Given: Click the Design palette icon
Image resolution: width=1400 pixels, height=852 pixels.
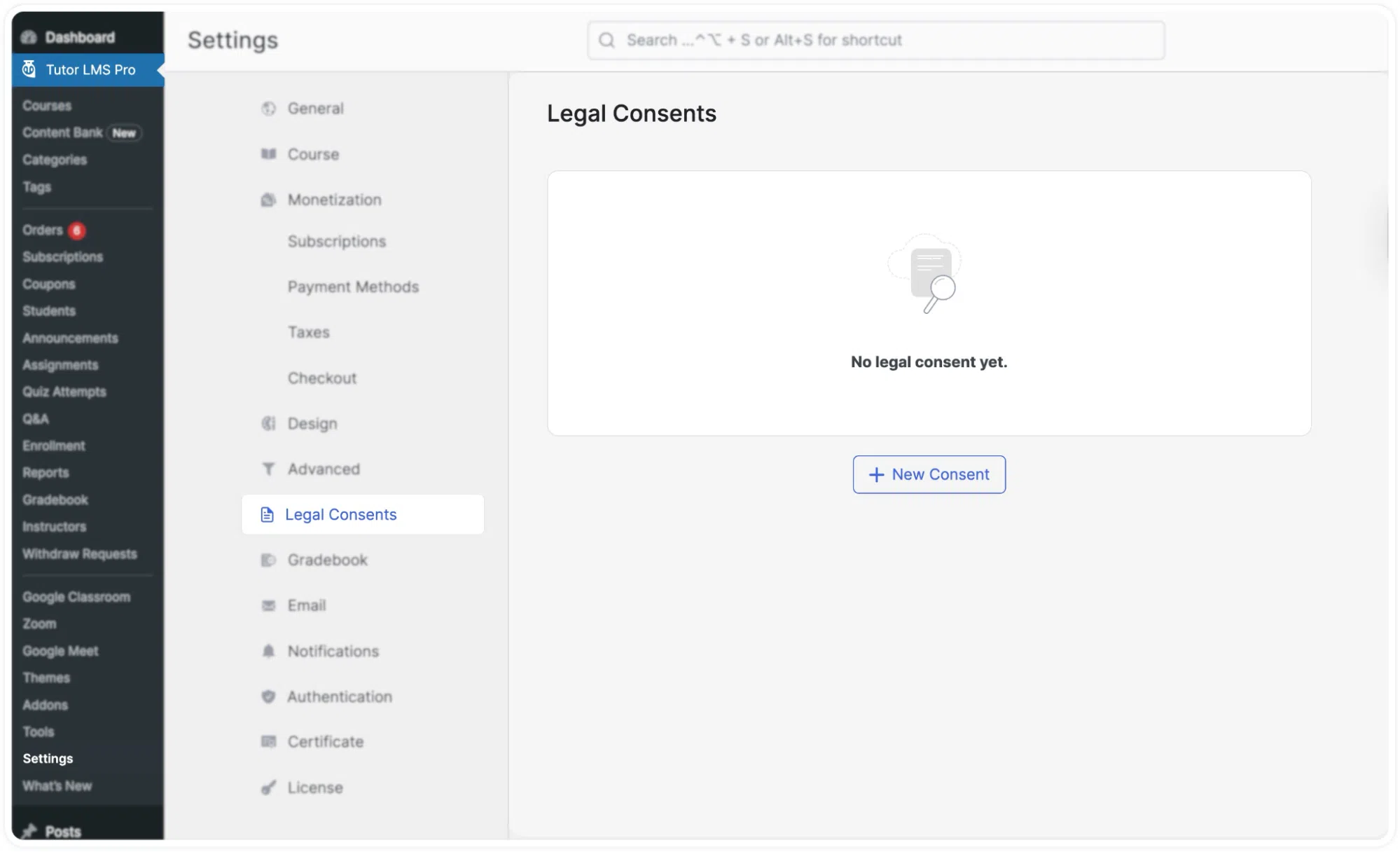Looking at the screenshot, I should point(268,423).
